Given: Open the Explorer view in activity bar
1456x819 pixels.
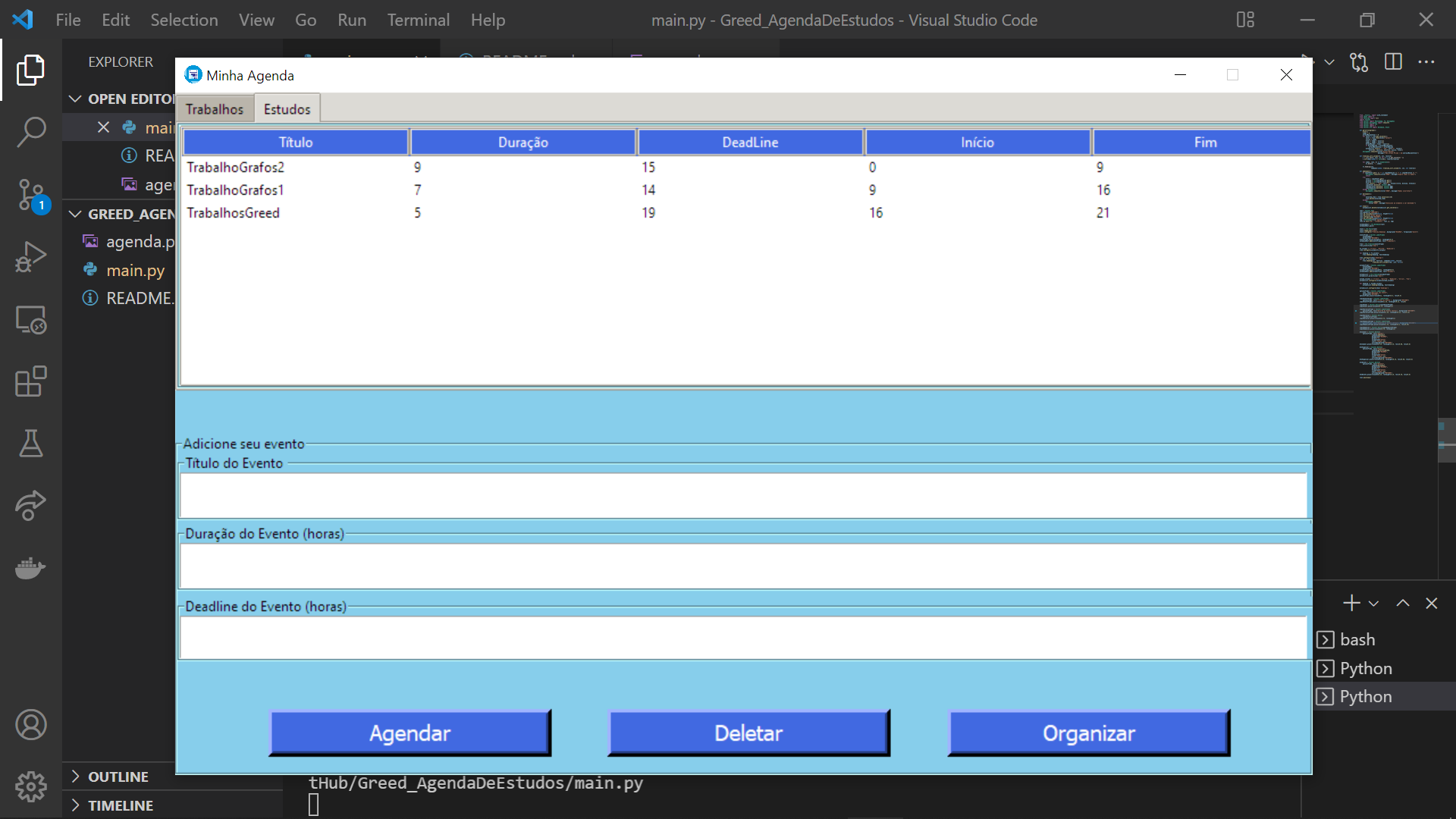Looking at the screenshot, I should pos(30,70).
